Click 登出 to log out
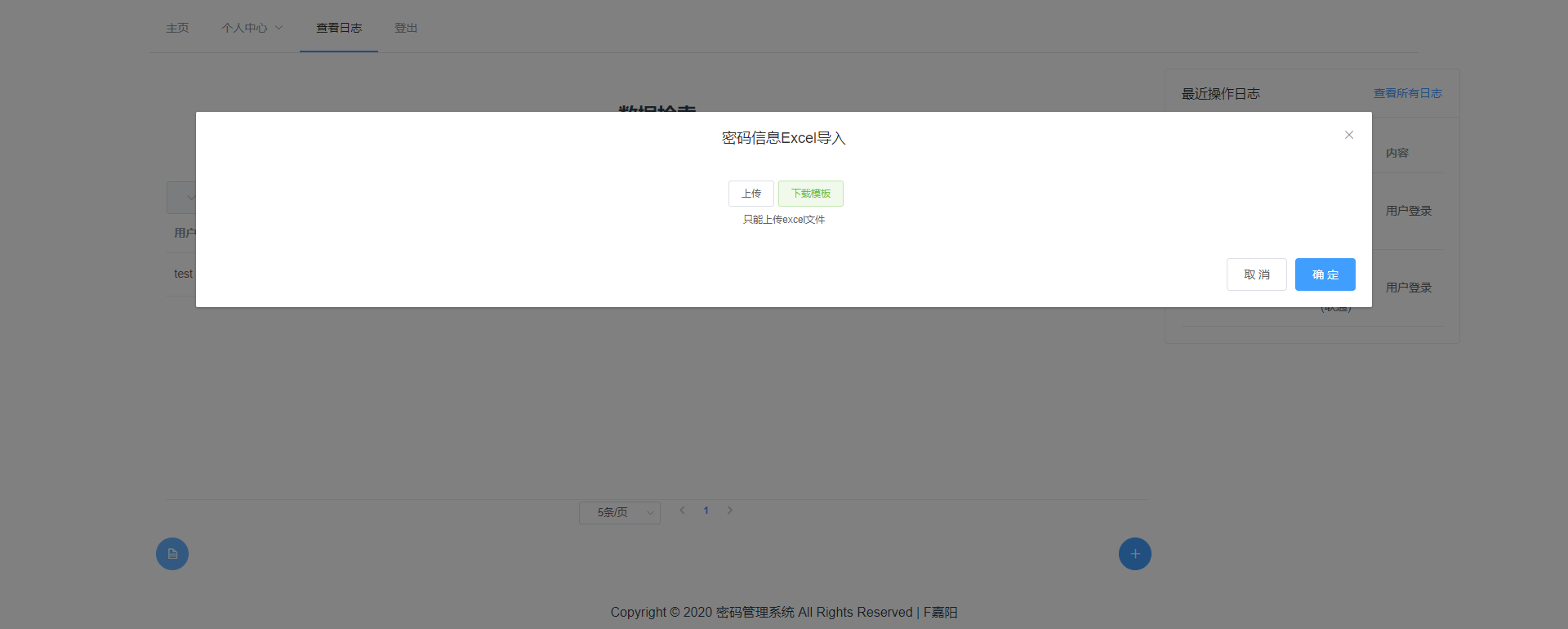 [406, 28]
